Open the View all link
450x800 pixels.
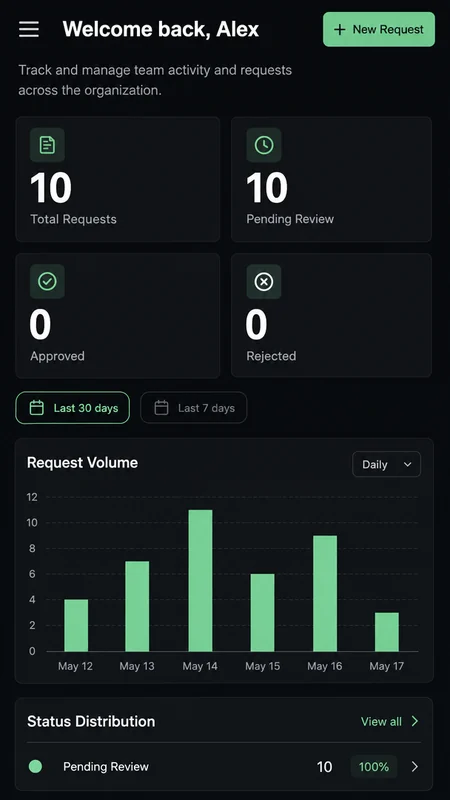381,721
